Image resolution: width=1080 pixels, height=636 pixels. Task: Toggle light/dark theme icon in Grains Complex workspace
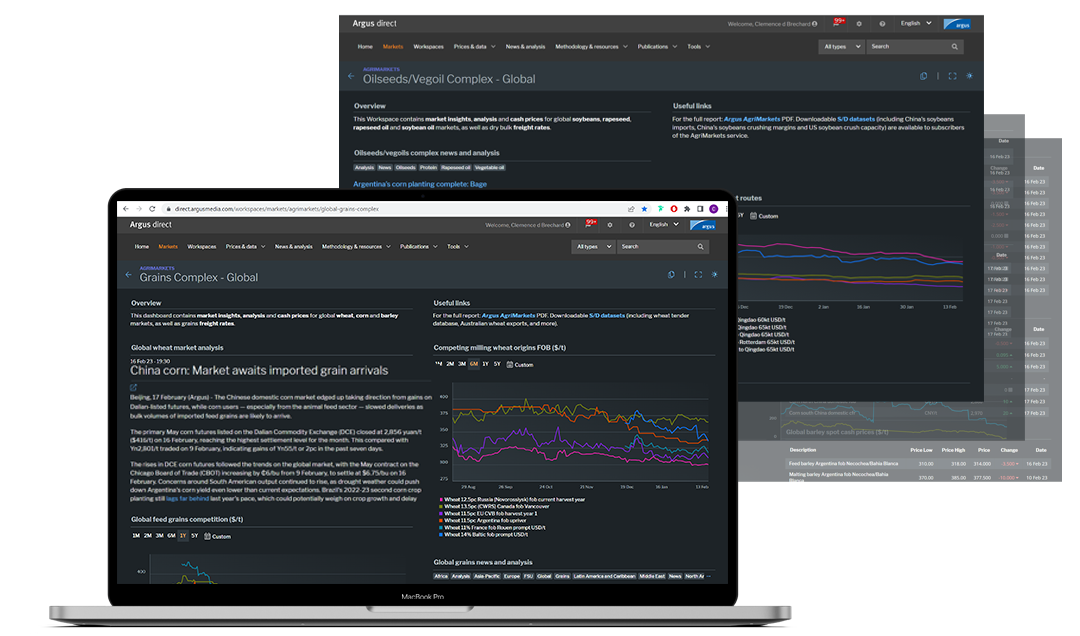click(x=715, y=275)
